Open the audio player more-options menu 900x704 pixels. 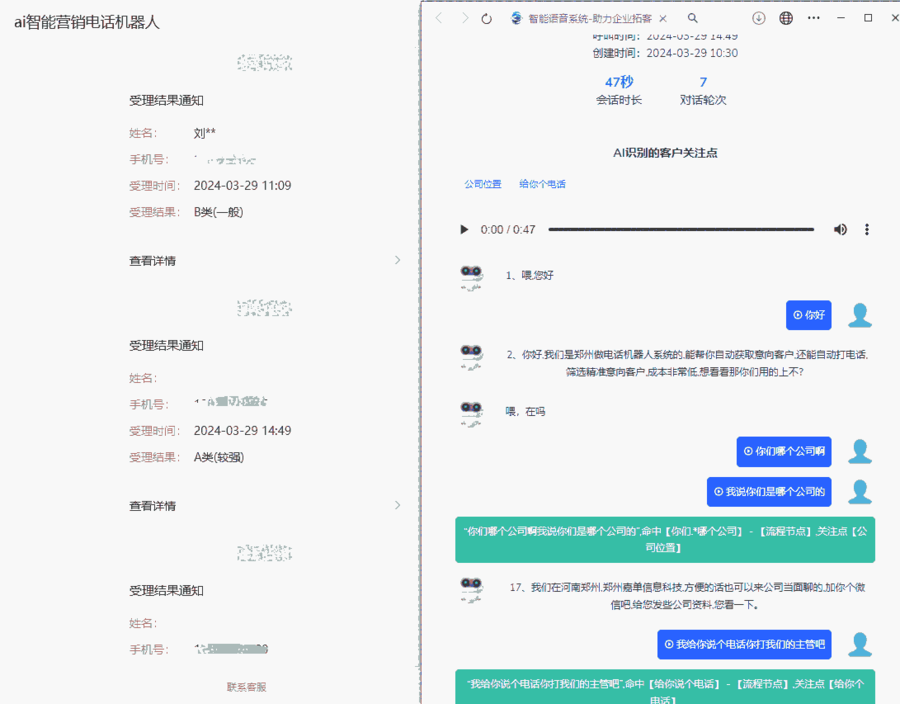[867, 230]
